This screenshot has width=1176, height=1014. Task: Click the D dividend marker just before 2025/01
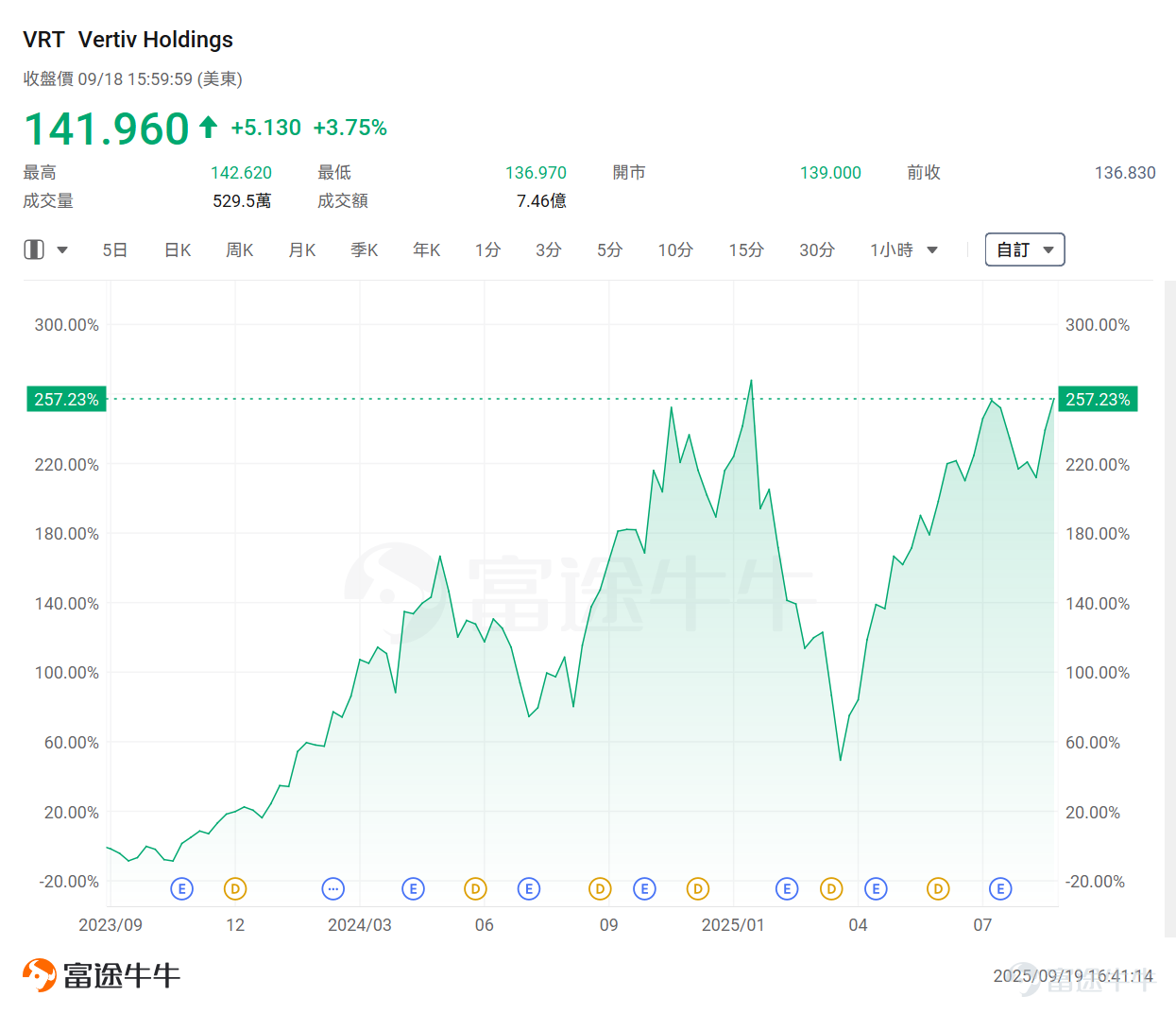[x=698, y=889]
